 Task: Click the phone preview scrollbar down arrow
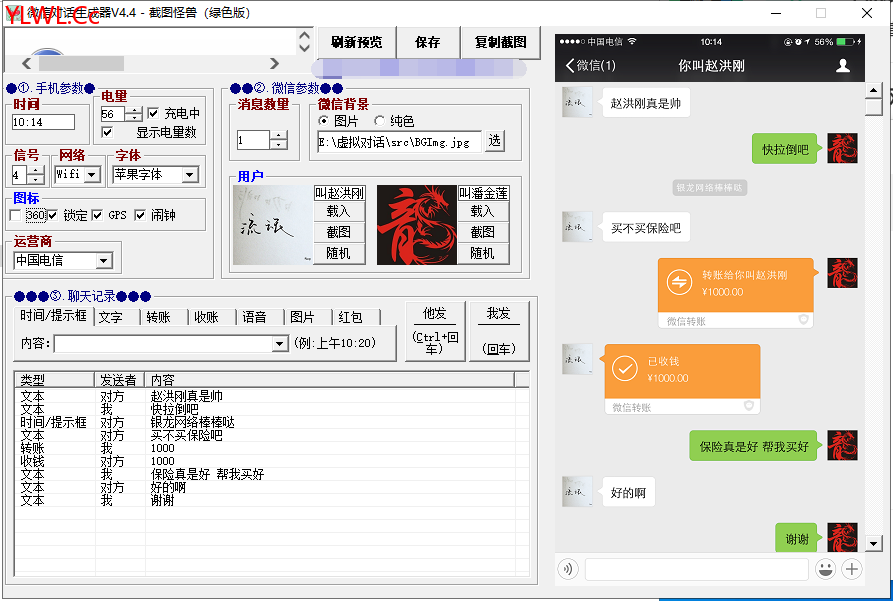[x=873, y=543]
